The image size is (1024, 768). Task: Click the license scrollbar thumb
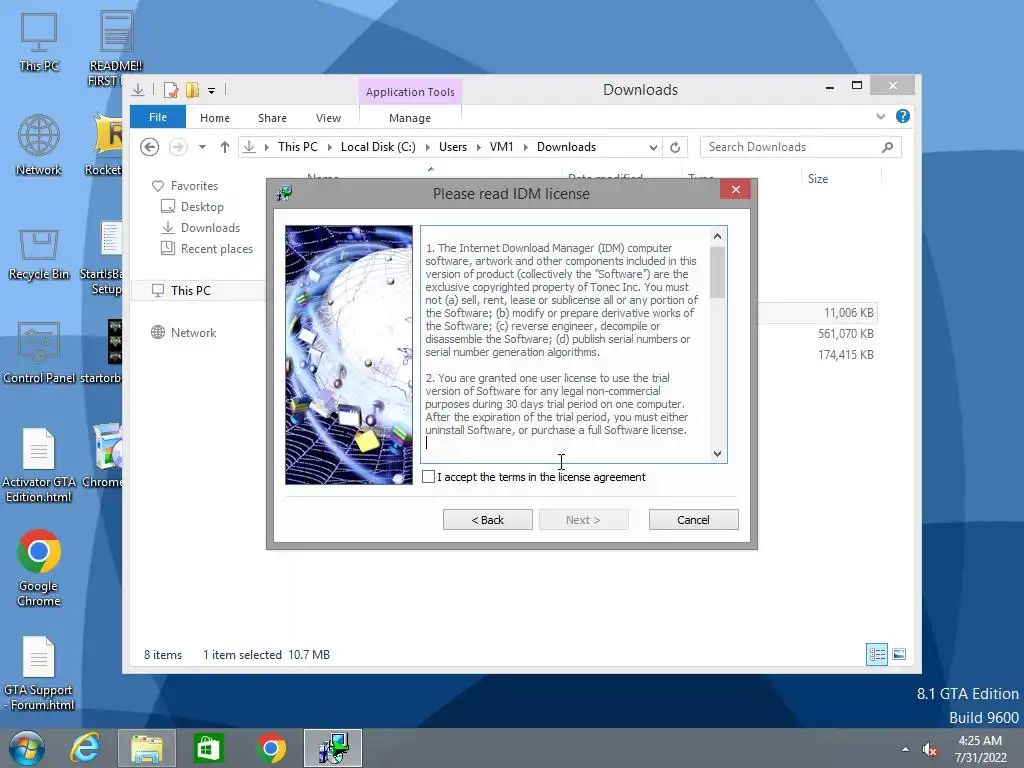[717, 272]
